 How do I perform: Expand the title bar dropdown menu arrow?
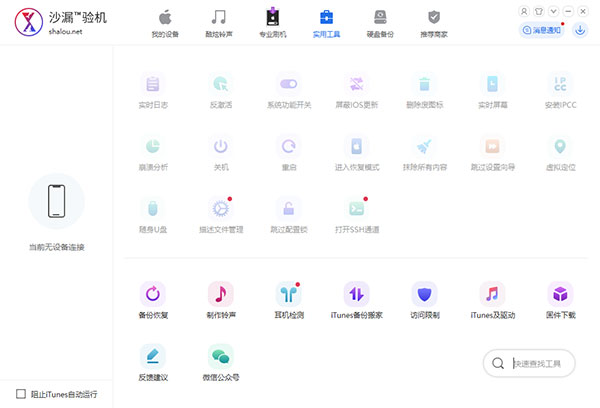tap(553, 11)
